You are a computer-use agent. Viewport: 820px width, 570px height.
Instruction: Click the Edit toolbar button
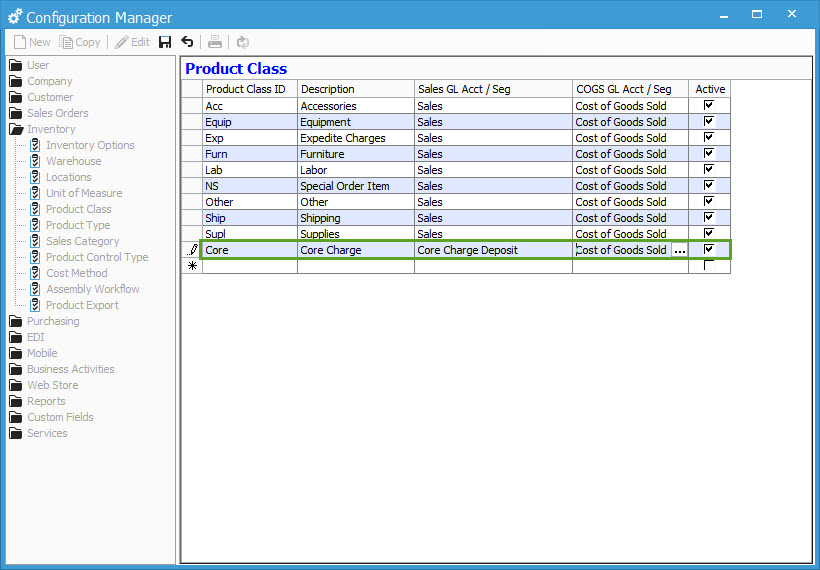tap(133, 42)
